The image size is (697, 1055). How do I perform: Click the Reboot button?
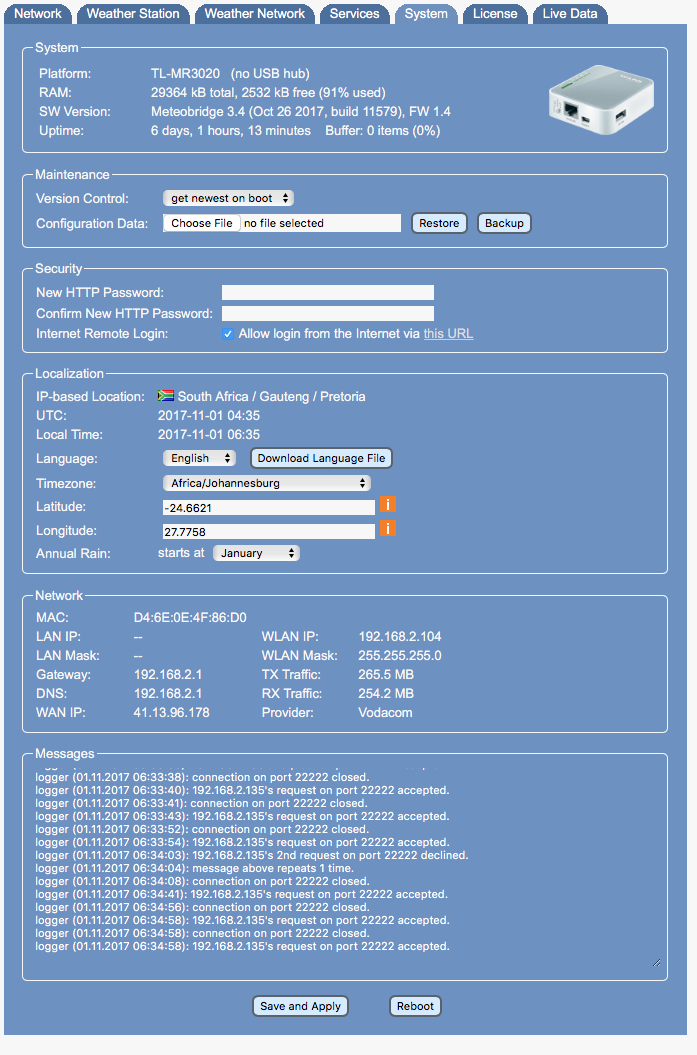(x=415, y=1006)
